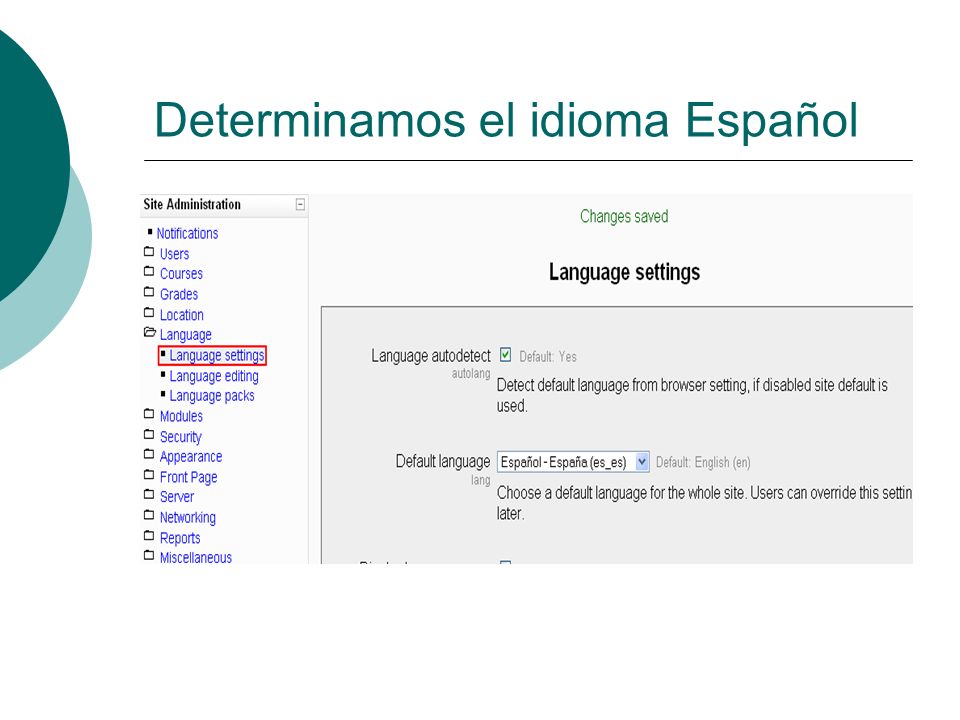Expand the Grades section
The width and height of the screenshot is (960, 720).
pyautogui.click(x=179, y=294)
